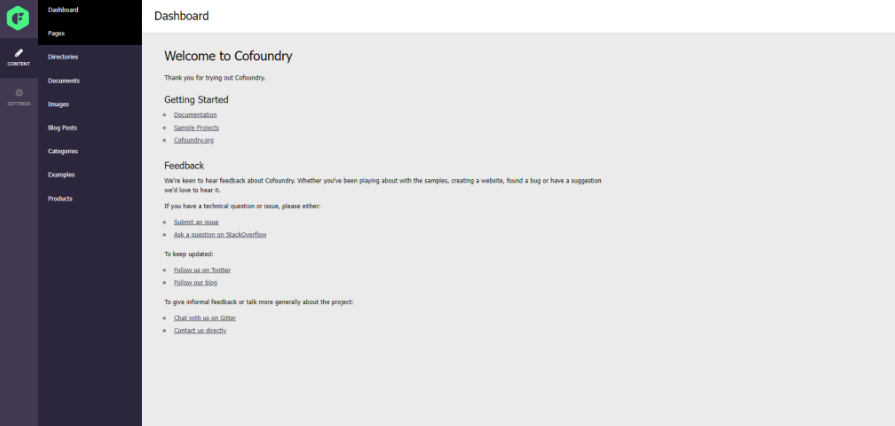Visit the Sample Projects link

click(196, 127)
